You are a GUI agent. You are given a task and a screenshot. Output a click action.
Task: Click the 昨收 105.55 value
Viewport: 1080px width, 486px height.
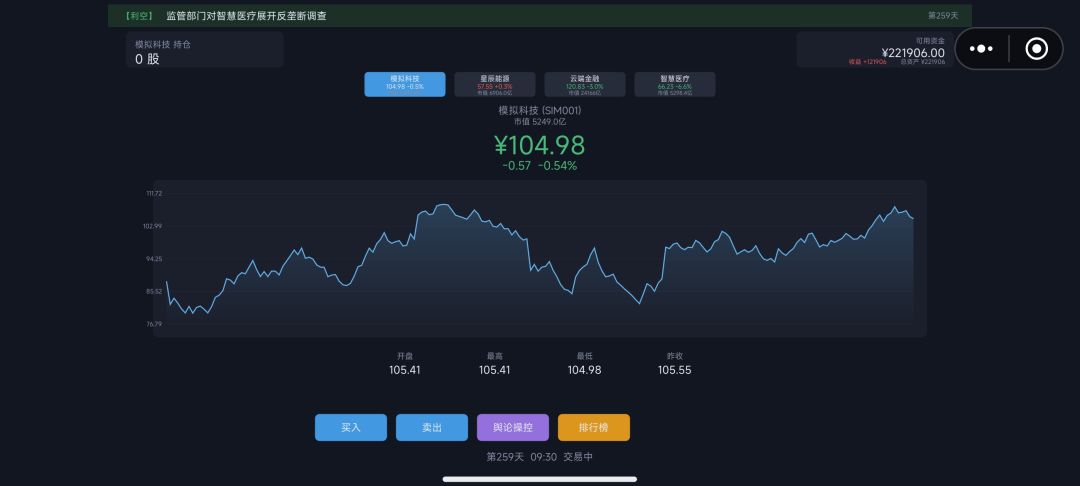point(674,370)
